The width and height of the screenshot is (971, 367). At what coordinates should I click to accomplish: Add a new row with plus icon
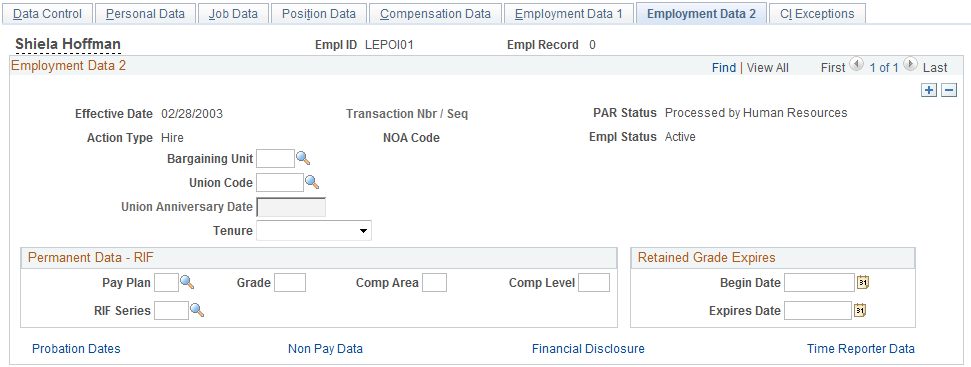tap(929, 90)
